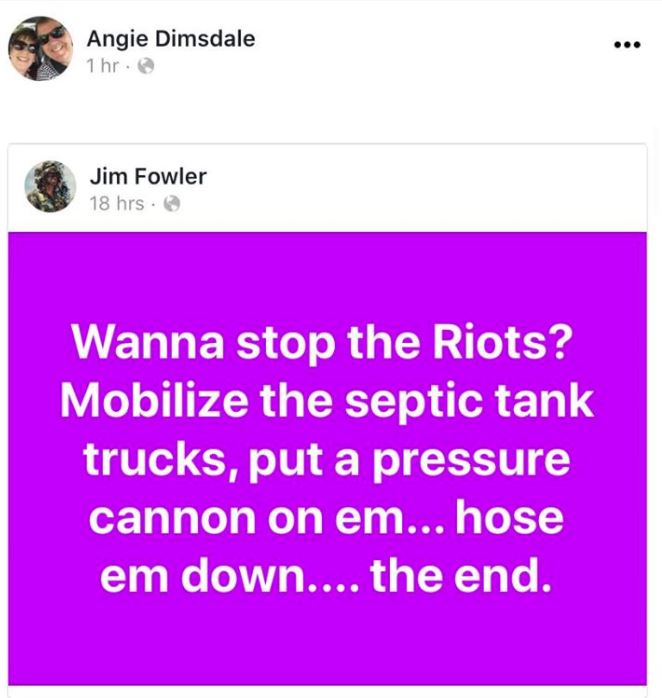Viewport: 662px width, 698px height.
Task: Click the word 'pressure' in the post
Action: tap(471, 462)
